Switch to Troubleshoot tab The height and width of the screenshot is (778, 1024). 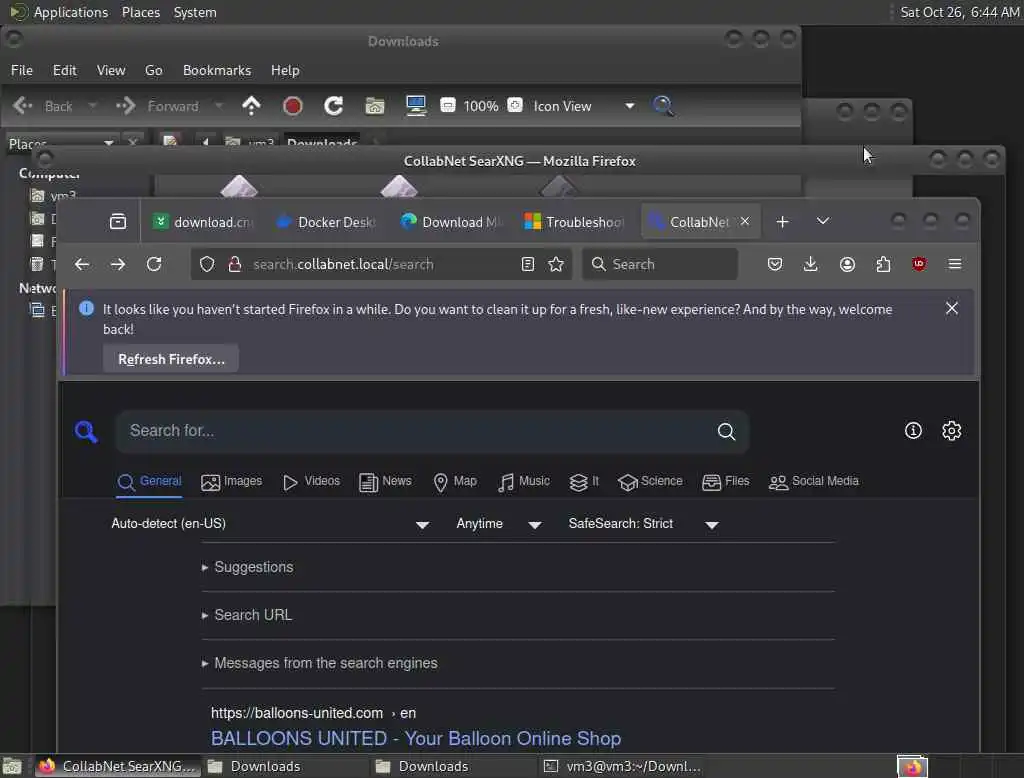tap(575, 222)
